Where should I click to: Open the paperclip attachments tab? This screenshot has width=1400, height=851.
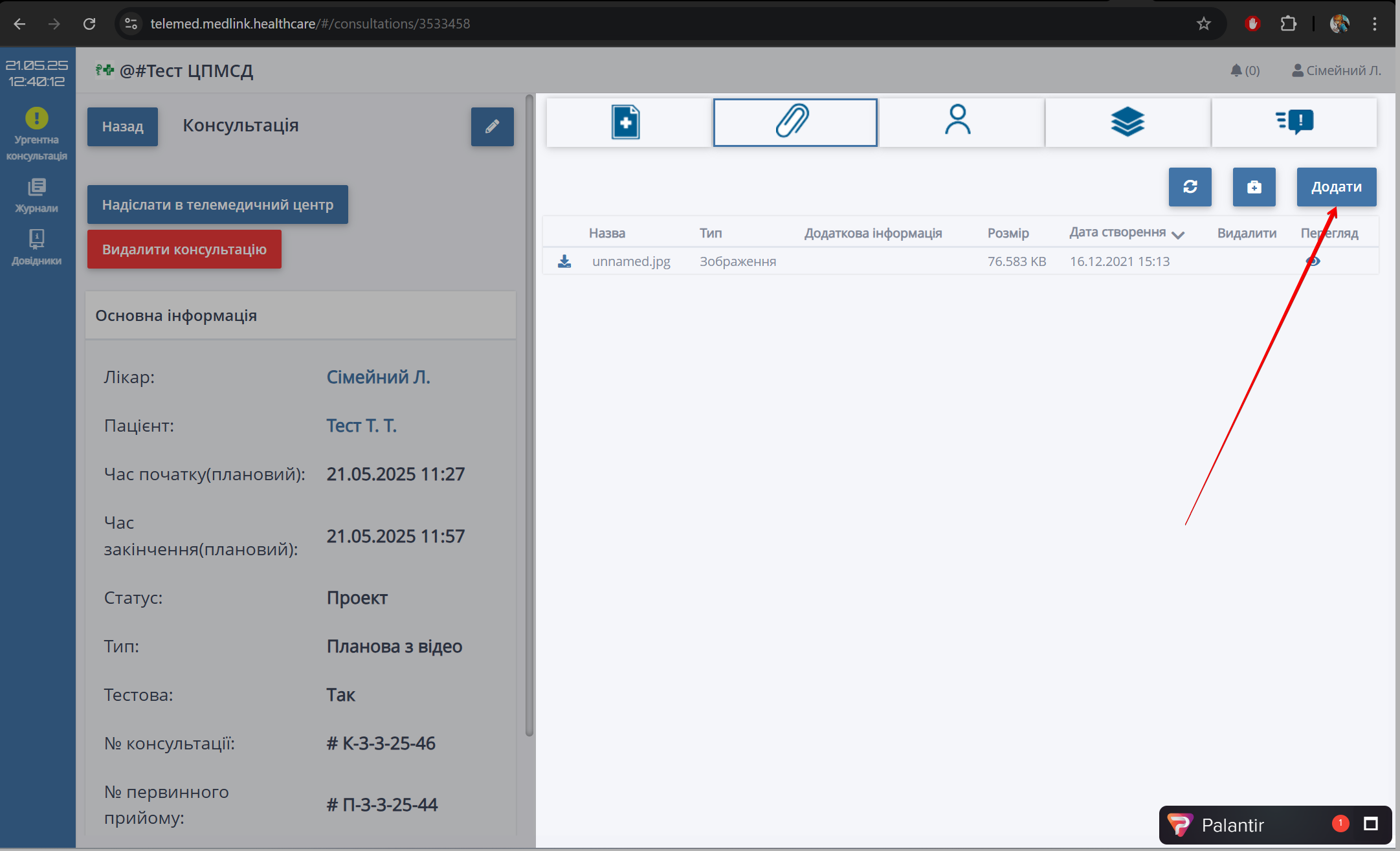tap(795, 122)
